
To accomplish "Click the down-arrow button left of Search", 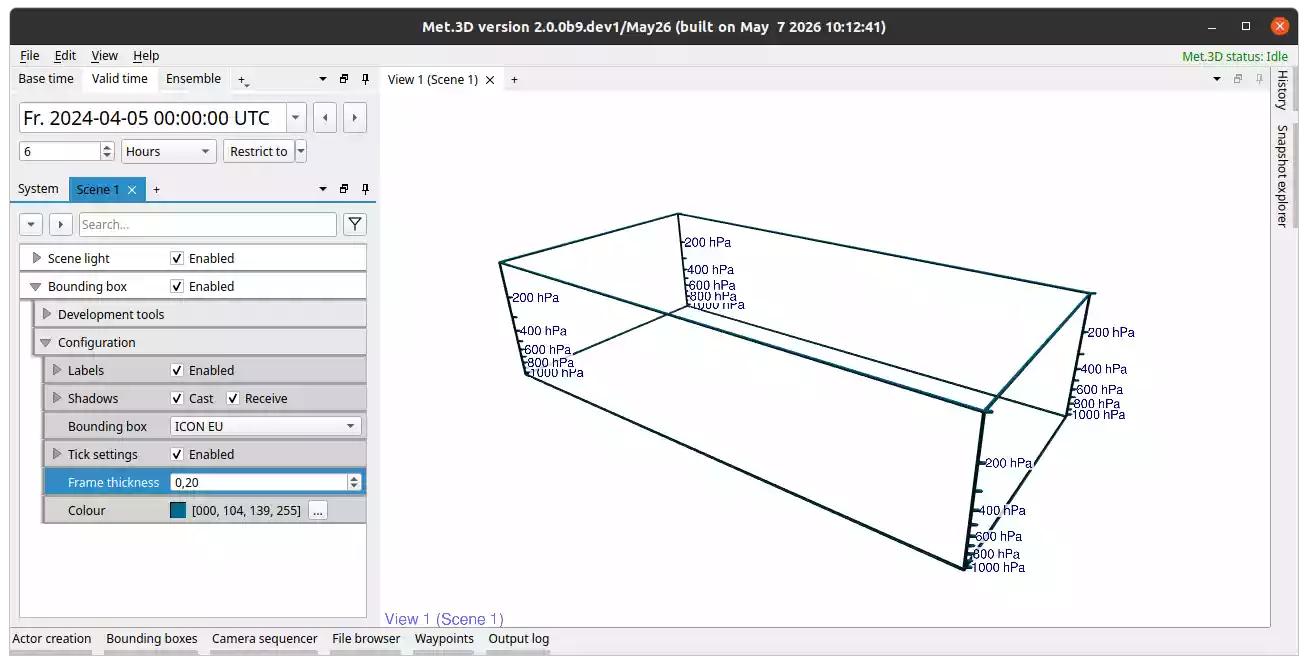I will 31,225.
